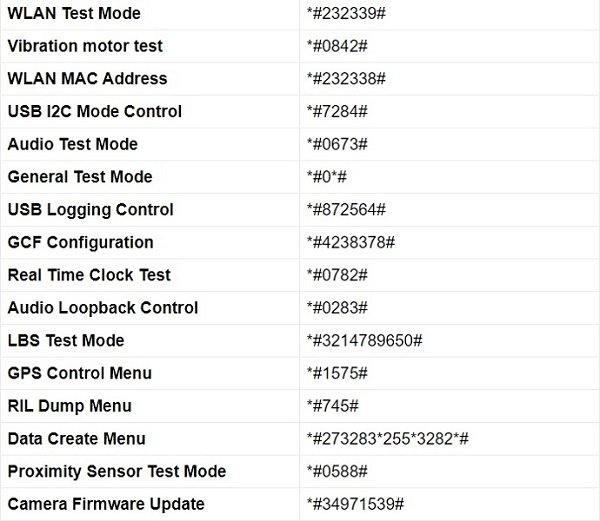This screenshot has height=521, width=600.
Task: Select the GCF Configuration code *#4238378#
Action: click(x=351, y=243)
